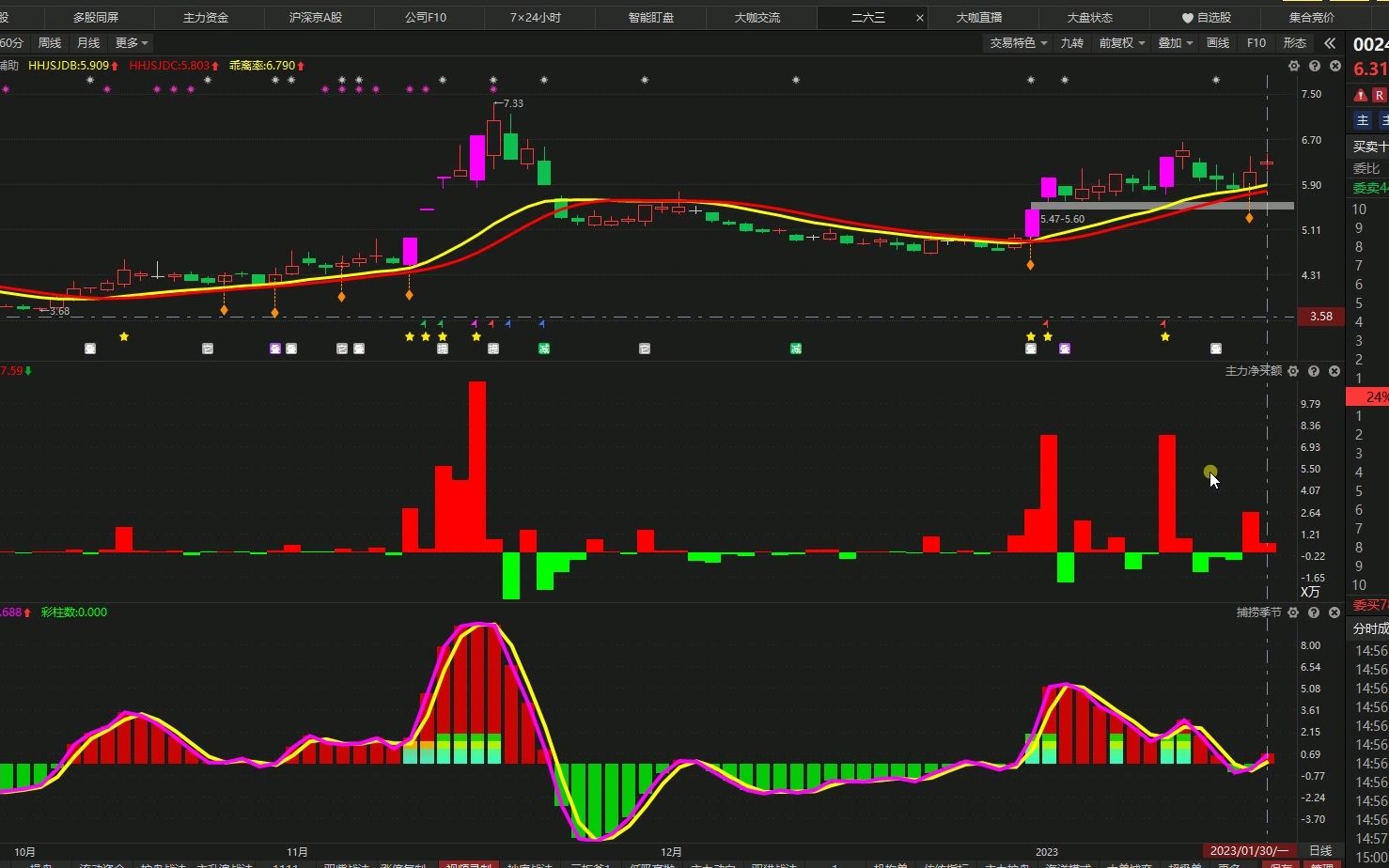Click the orange diamond below latest candle
The width and height of the screenshot is (1389, 868).
point(1250,218)
